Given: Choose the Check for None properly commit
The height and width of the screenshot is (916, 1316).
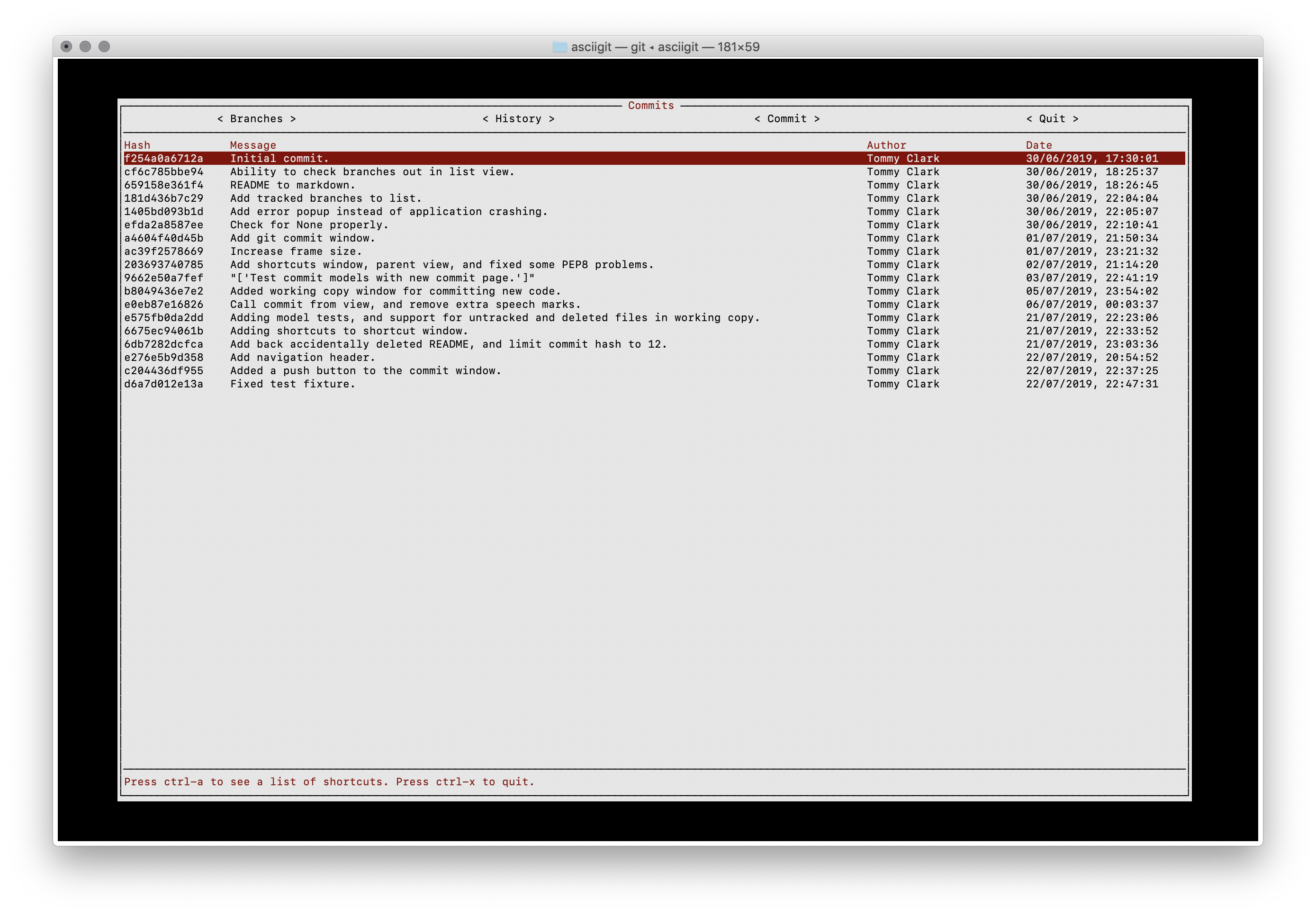Looking at the screenshot, I should tap(309, 225).
